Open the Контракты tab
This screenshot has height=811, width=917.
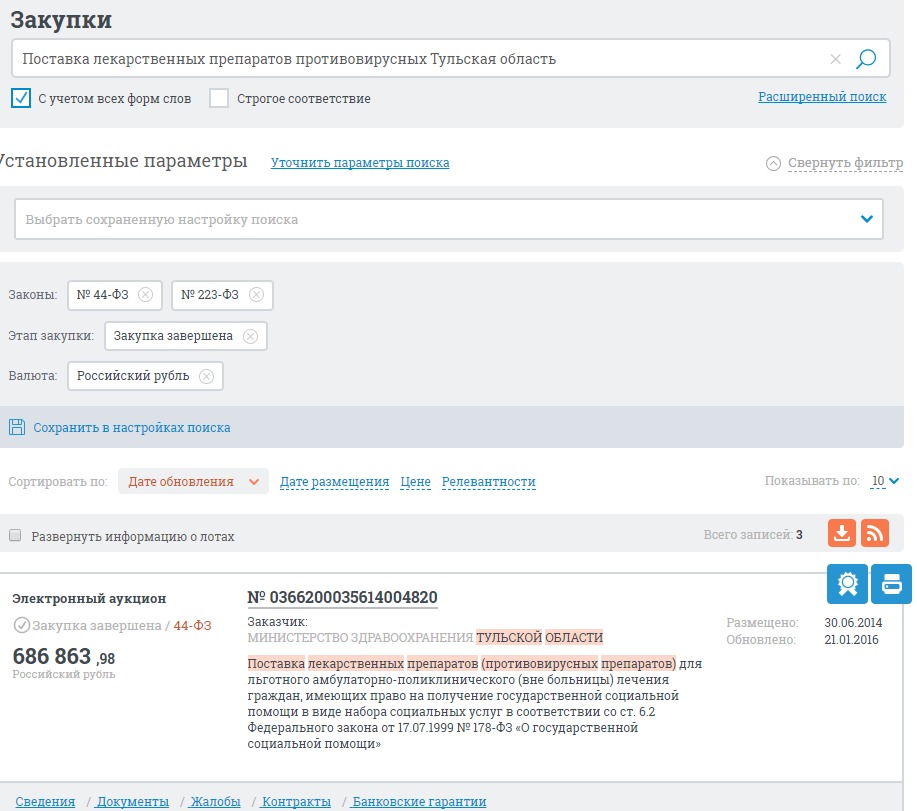pos(296,801)
